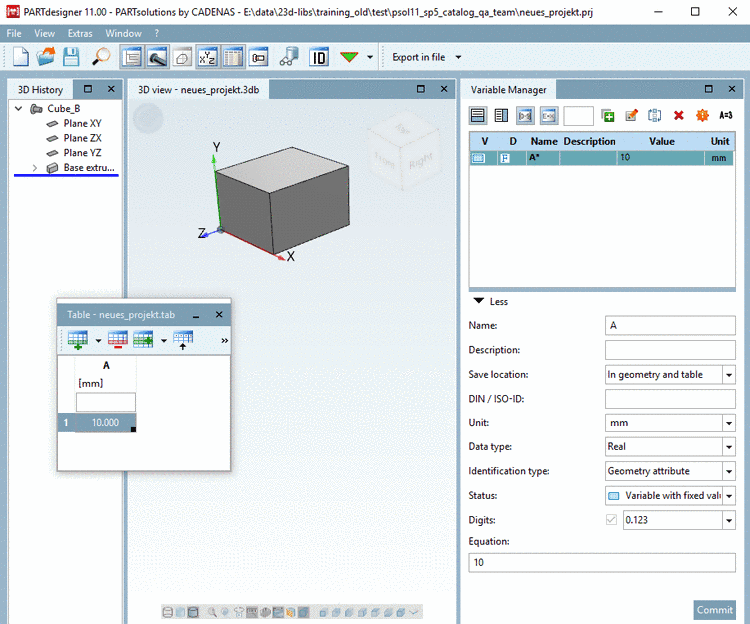Add new variable with green plus icon
Viewport: 750px width, 624px height.
(607, 117)
